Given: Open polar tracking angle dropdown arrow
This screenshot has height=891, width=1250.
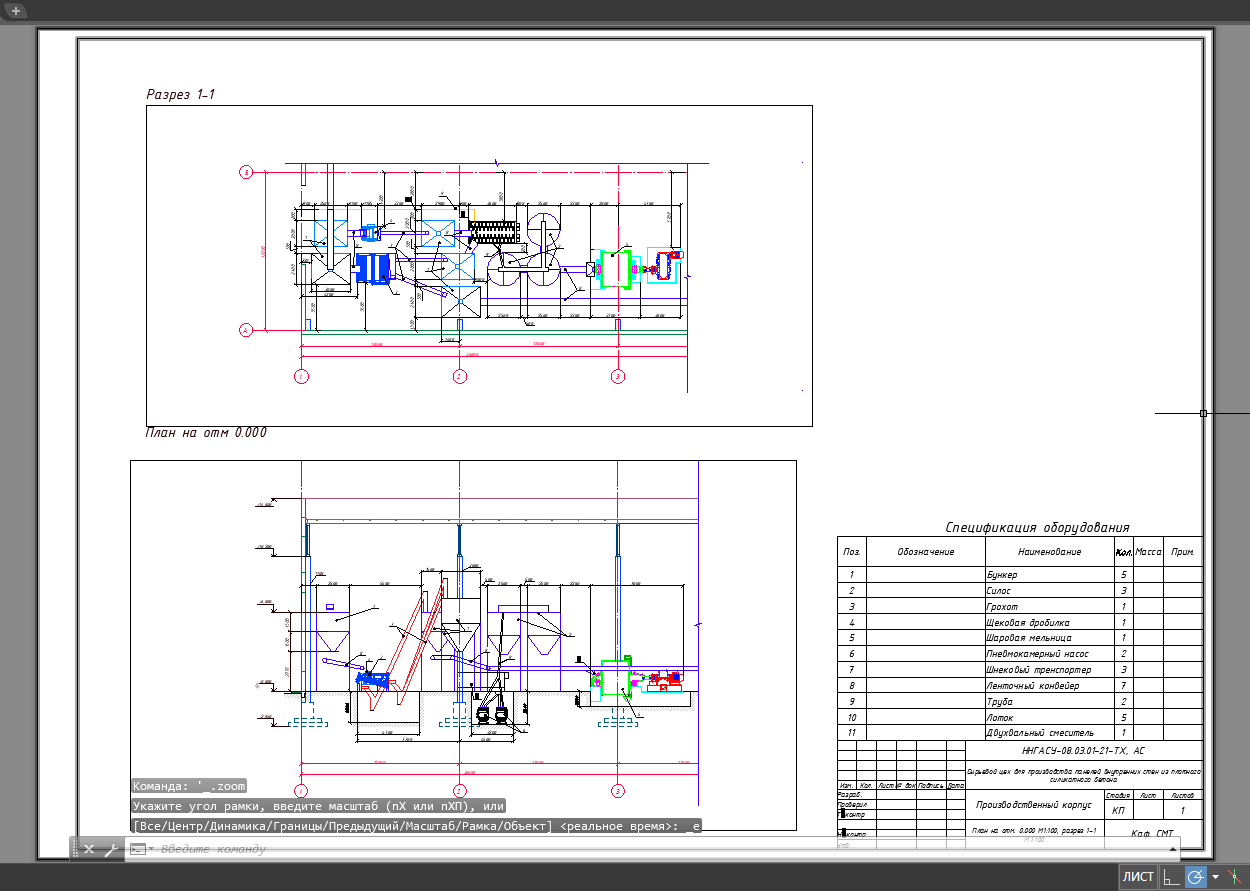Looking at the screenshot, I should pyautogui.click(x=1215, y=877).
